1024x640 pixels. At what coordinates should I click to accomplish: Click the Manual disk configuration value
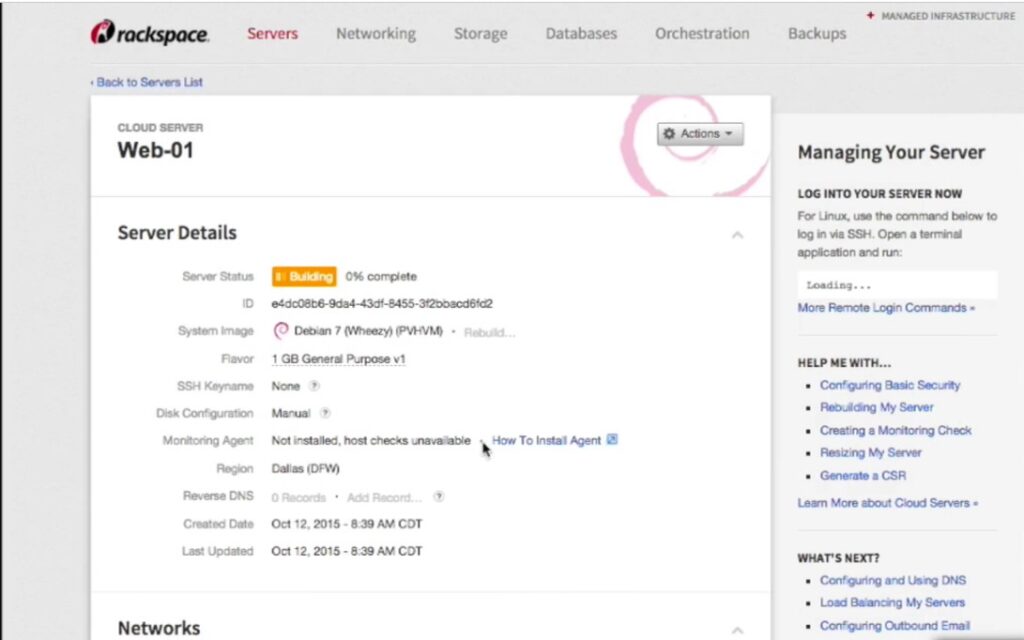click(291, 413)
